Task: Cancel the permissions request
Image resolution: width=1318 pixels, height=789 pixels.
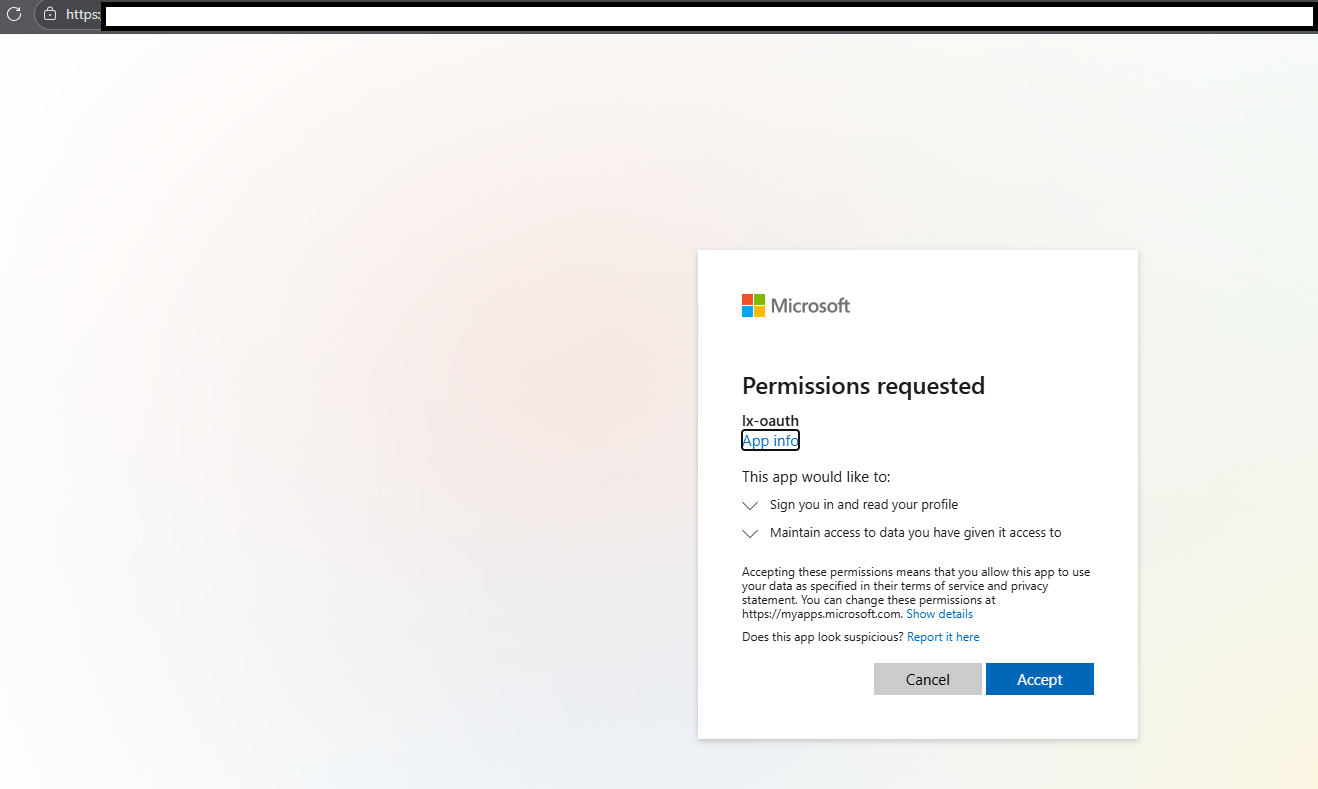Action: [x=928, y=679]
